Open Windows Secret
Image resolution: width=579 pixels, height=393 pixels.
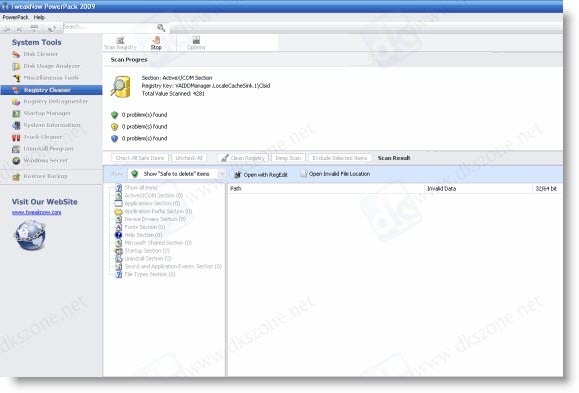tap(40, 160)
